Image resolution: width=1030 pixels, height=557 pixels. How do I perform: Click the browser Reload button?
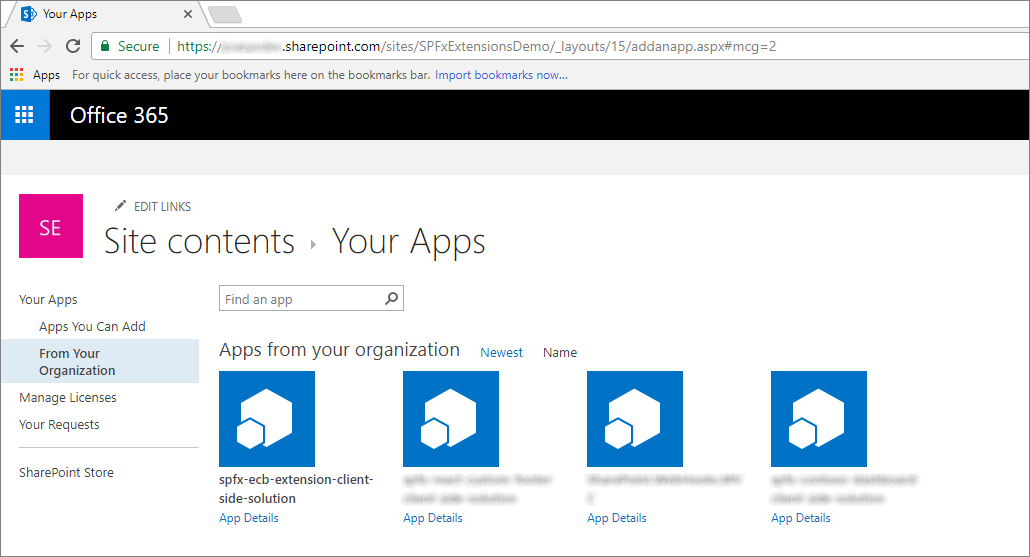click(73, 46)
